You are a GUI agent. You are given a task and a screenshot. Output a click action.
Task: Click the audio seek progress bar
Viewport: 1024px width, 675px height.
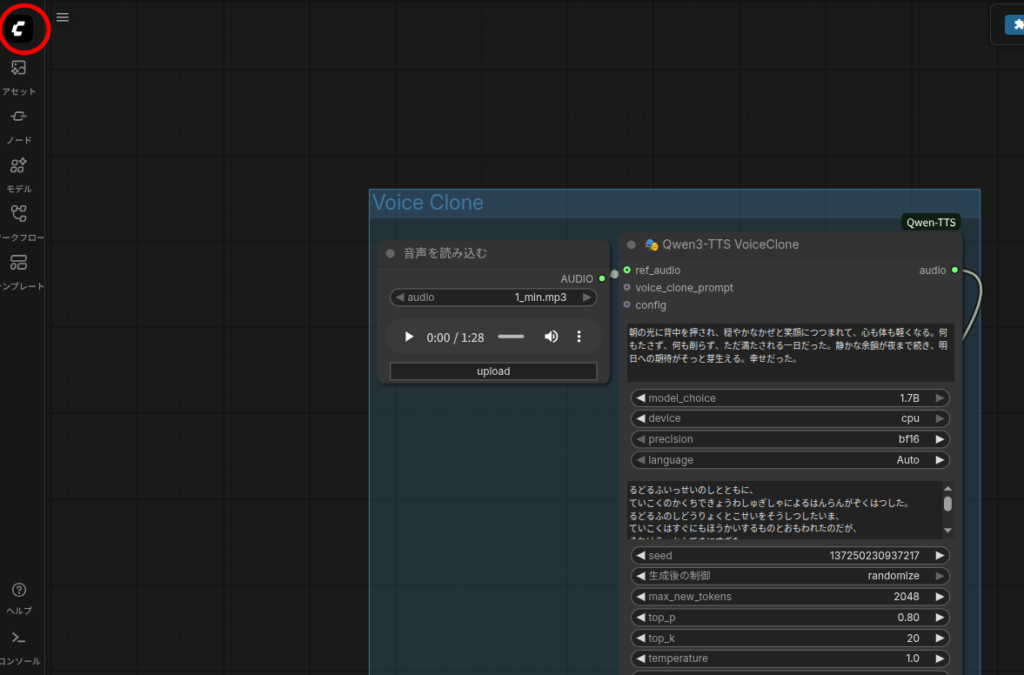pyautogui.click(x=510, y=337)
